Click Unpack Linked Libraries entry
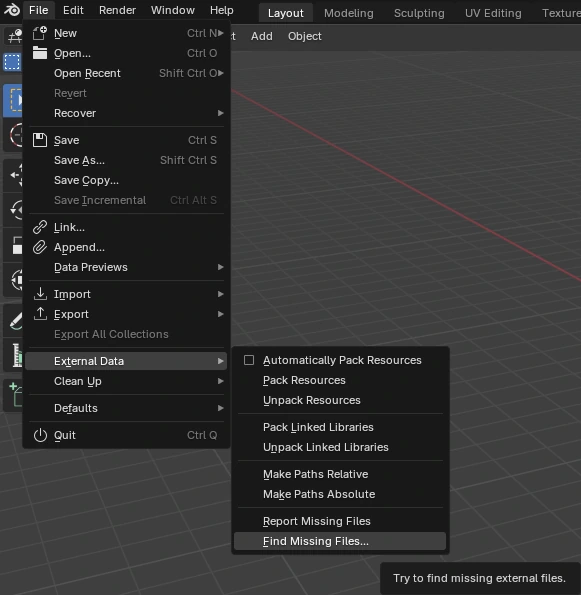Viewport: 581px width, 595px height. click(x=340, y=447)
